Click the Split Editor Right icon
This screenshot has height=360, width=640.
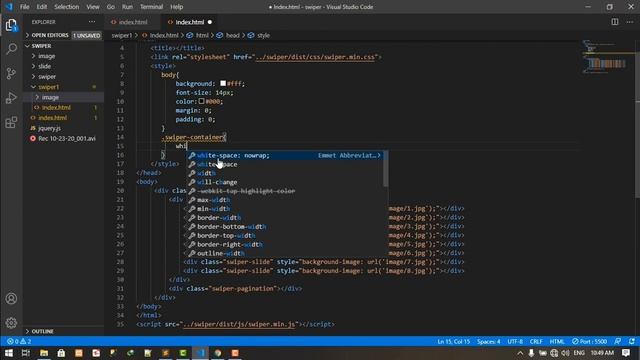[x=614, y=22]
